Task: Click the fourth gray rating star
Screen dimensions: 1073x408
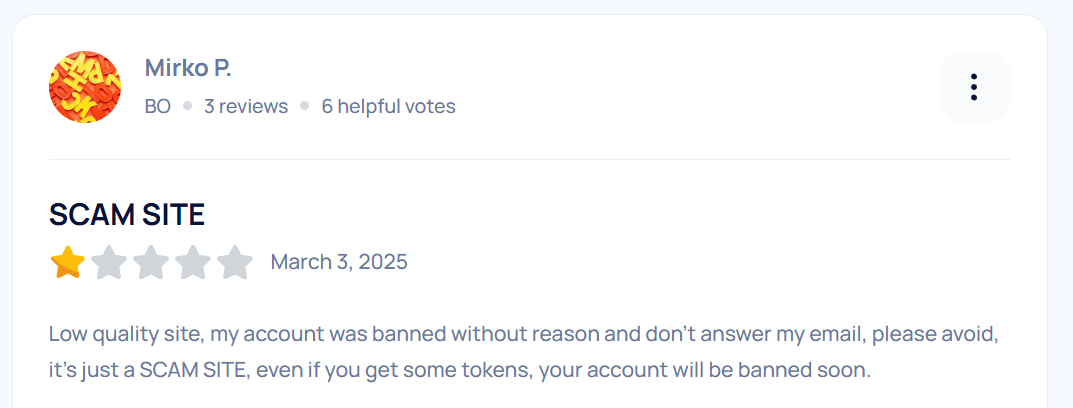Action: tap(193, 263)
